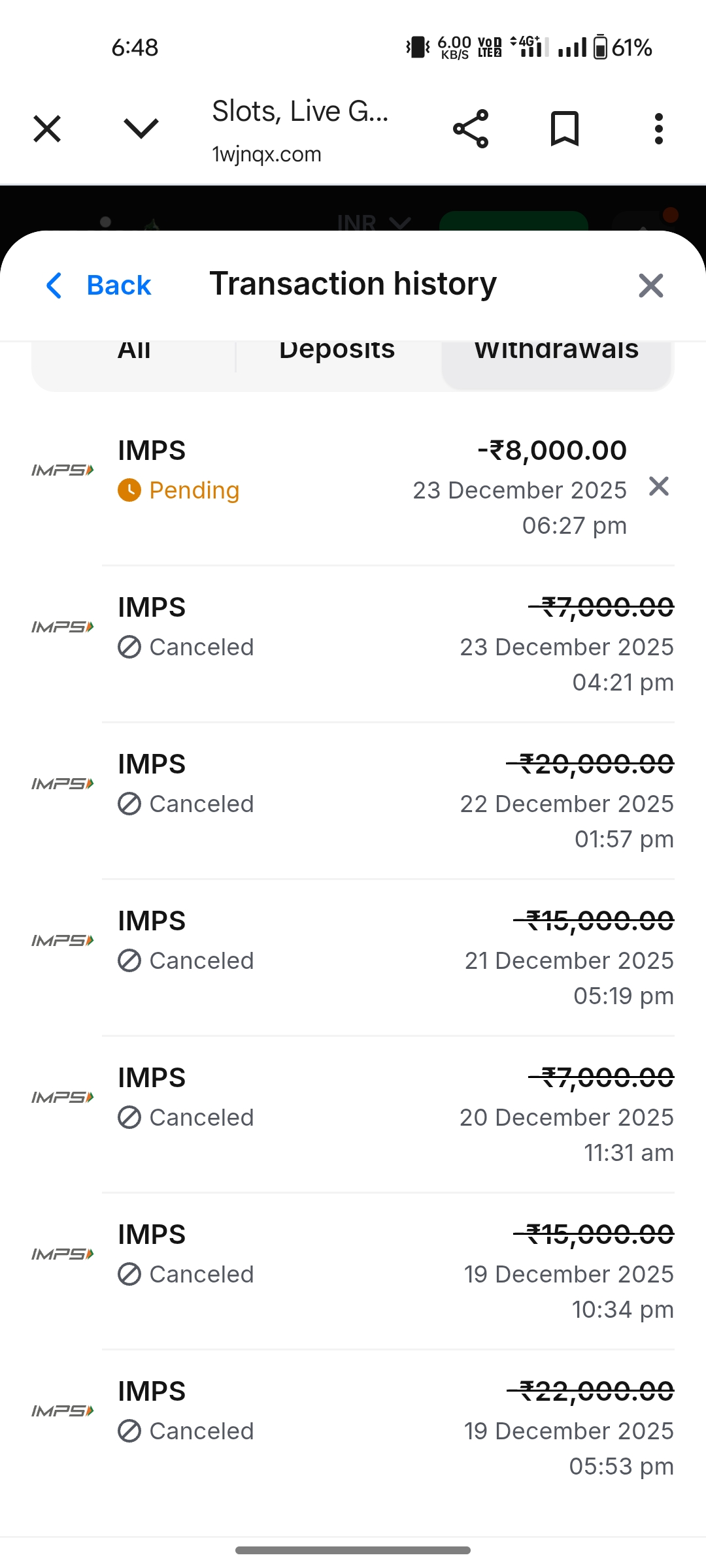Viewport: 706px width, 1568px height.
Task: Bookmark this page
Action: point(565,129)
